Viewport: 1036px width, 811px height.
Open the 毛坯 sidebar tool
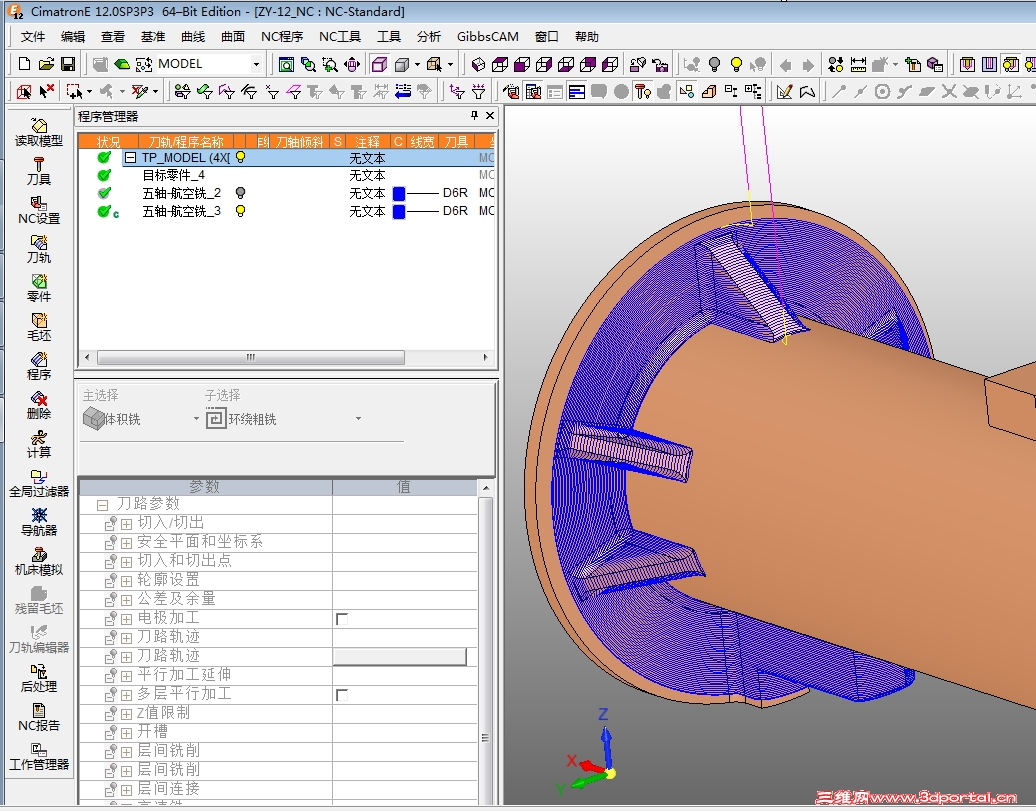click(x=38, y=327)
